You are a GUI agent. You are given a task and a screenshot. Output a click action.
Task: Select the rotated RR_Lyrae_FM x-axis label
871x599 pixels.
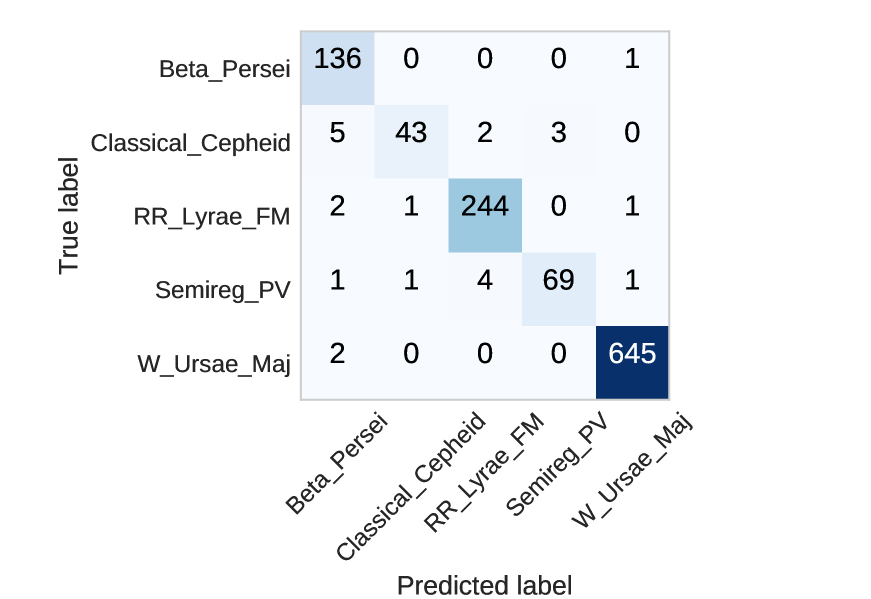point(484,474)
